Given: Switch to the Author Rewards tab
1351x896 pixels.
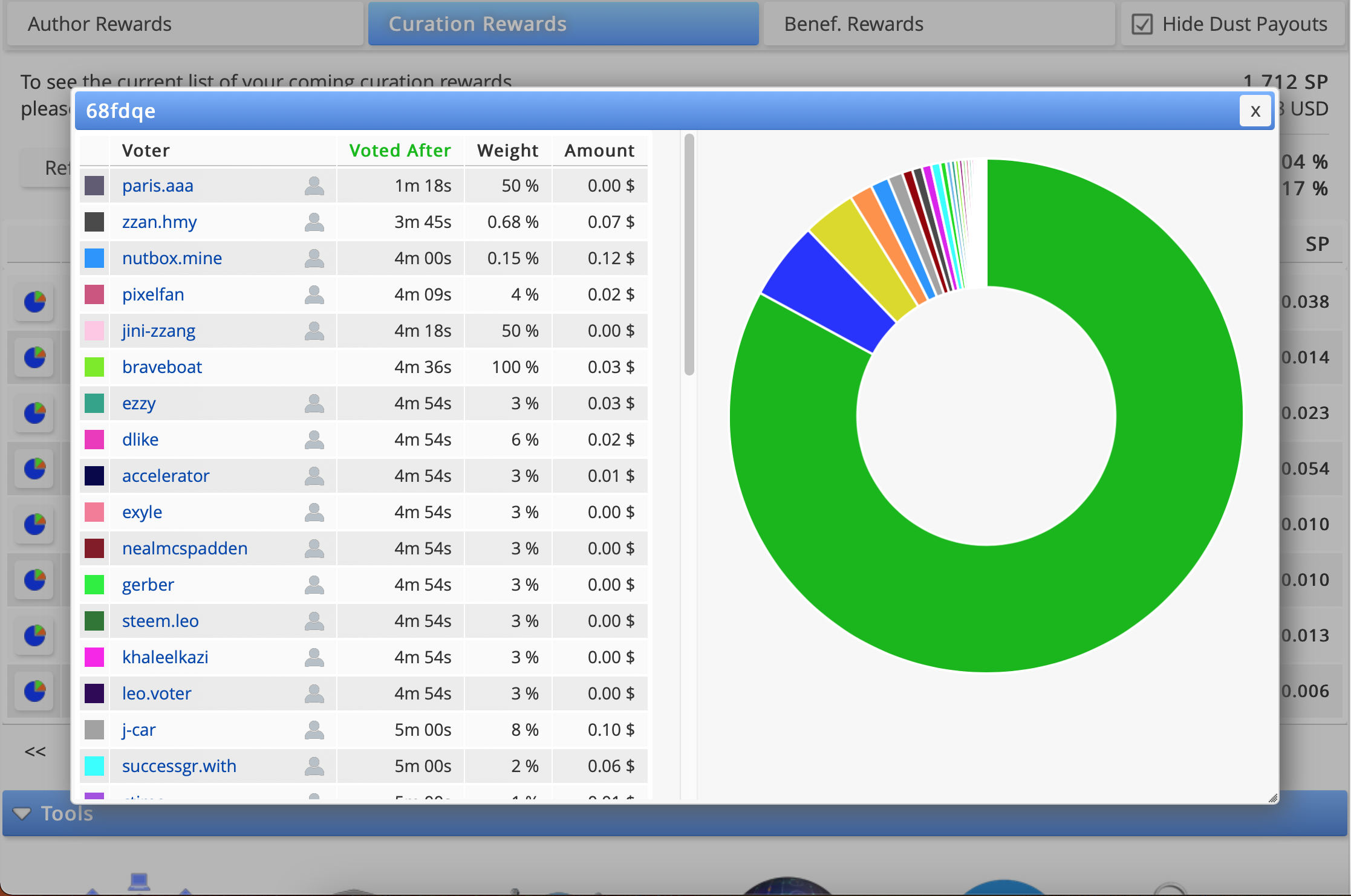Looking at the screenshot, I should (100, 24).
